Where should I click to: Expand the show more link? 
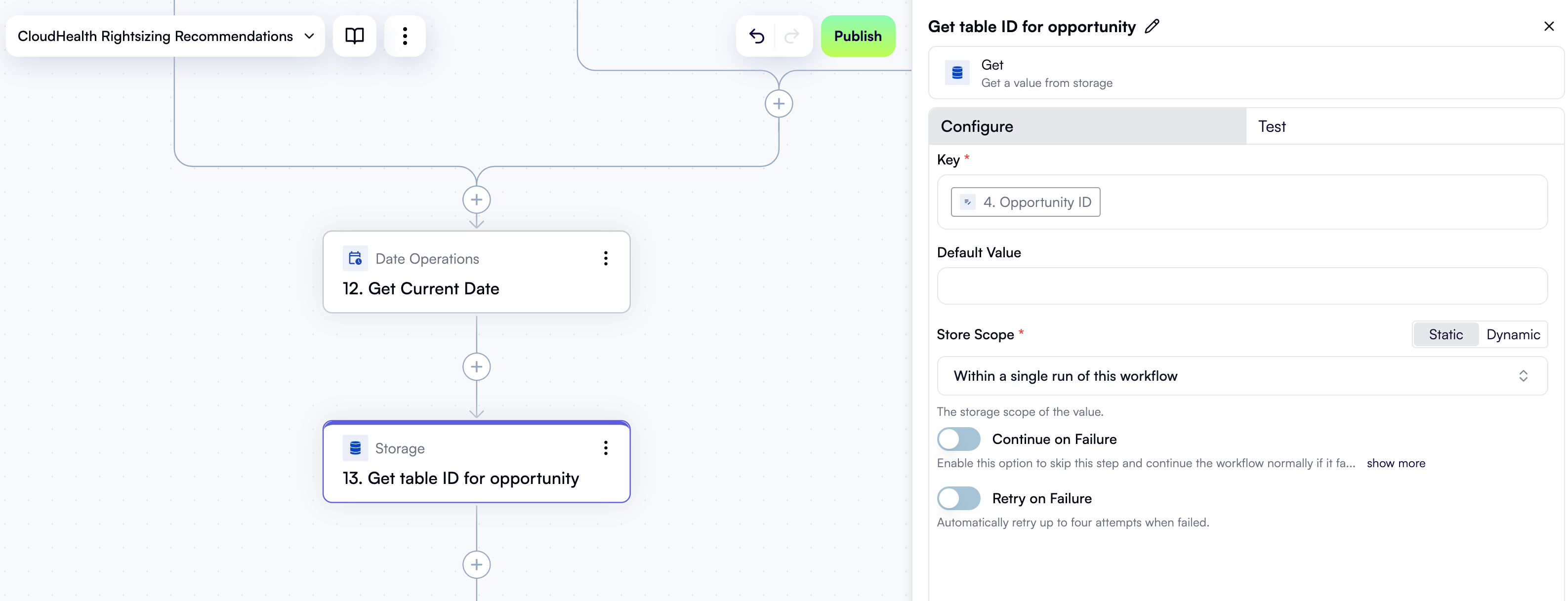click(1397, 463)
